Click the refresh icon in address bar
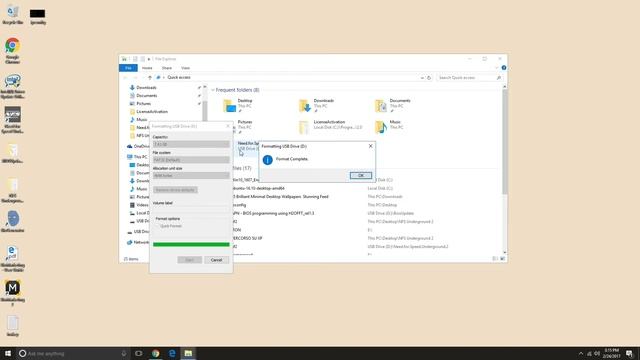Screen dimensions: 640x360 tap(429, 78)
